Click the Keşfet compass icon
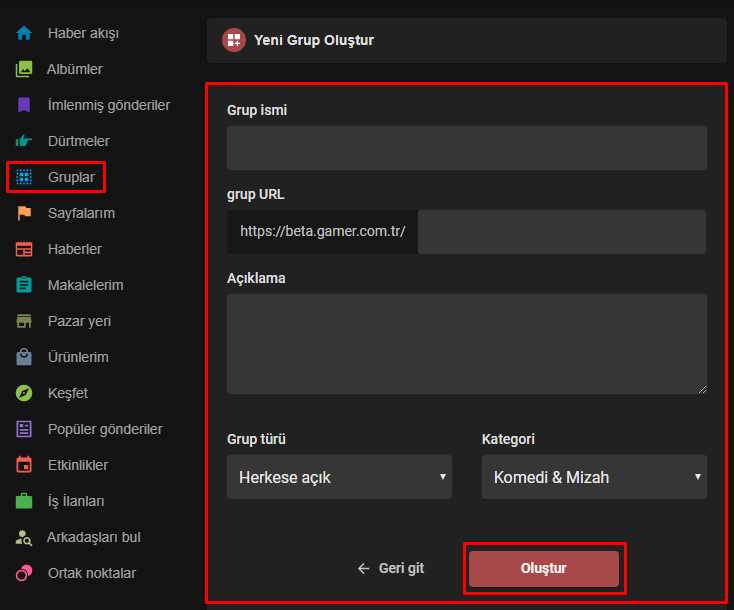The width and height of the screenshot is (734, 610). [24, 393]
